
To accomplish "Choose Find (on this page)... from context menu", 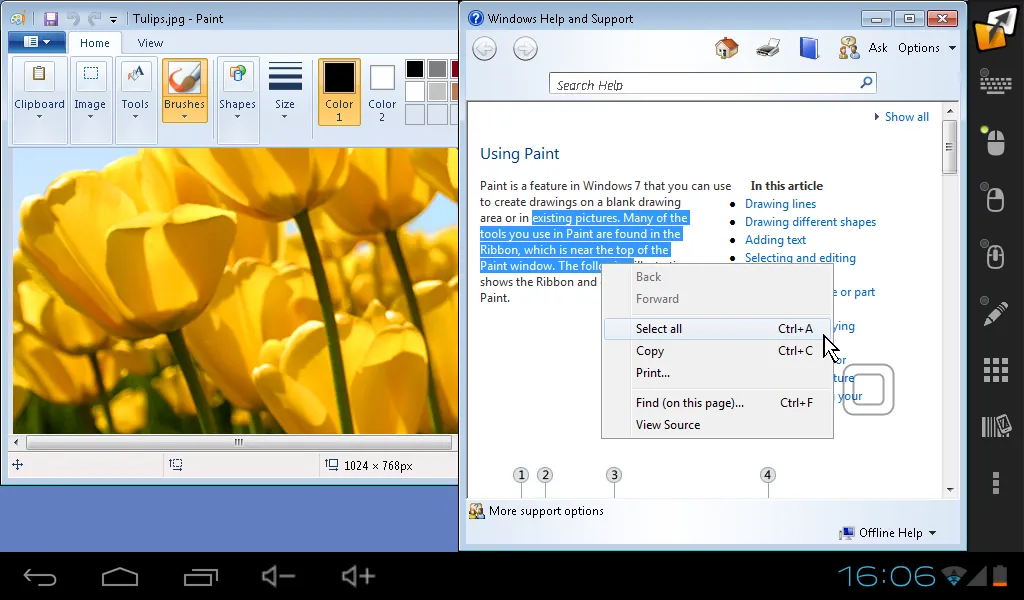I will 717,403.
